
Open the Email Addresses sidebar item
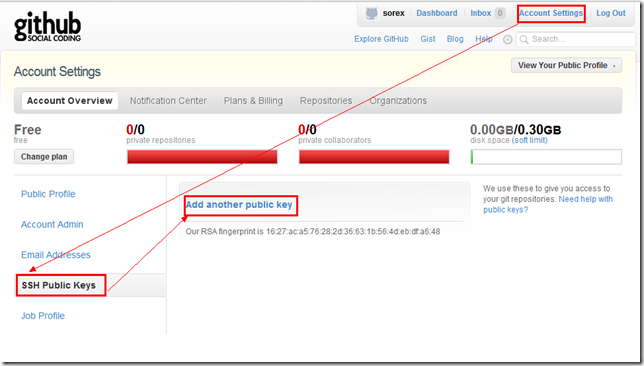(x=56, y=255)
